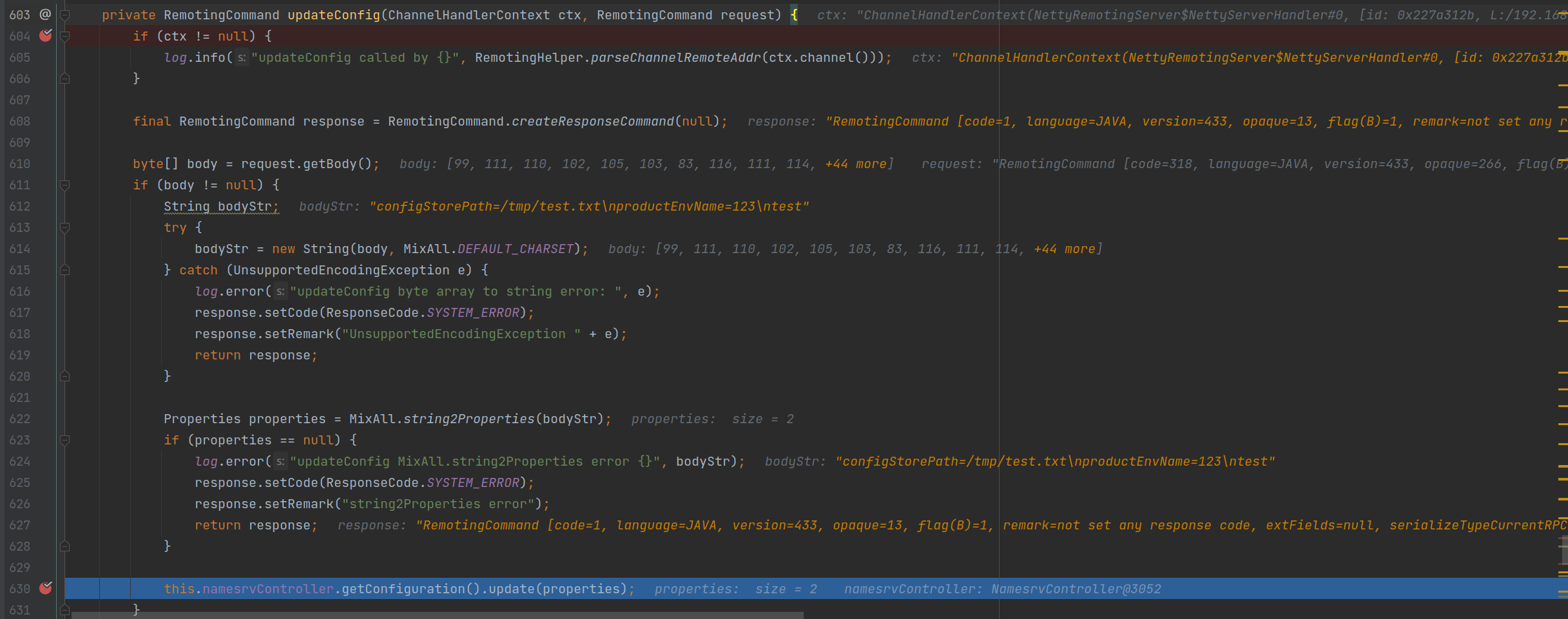This screenshot has width=1568, height=619.
Task: Collapse the if body fold arrow on line 611
Action: (x=63, y=185)
